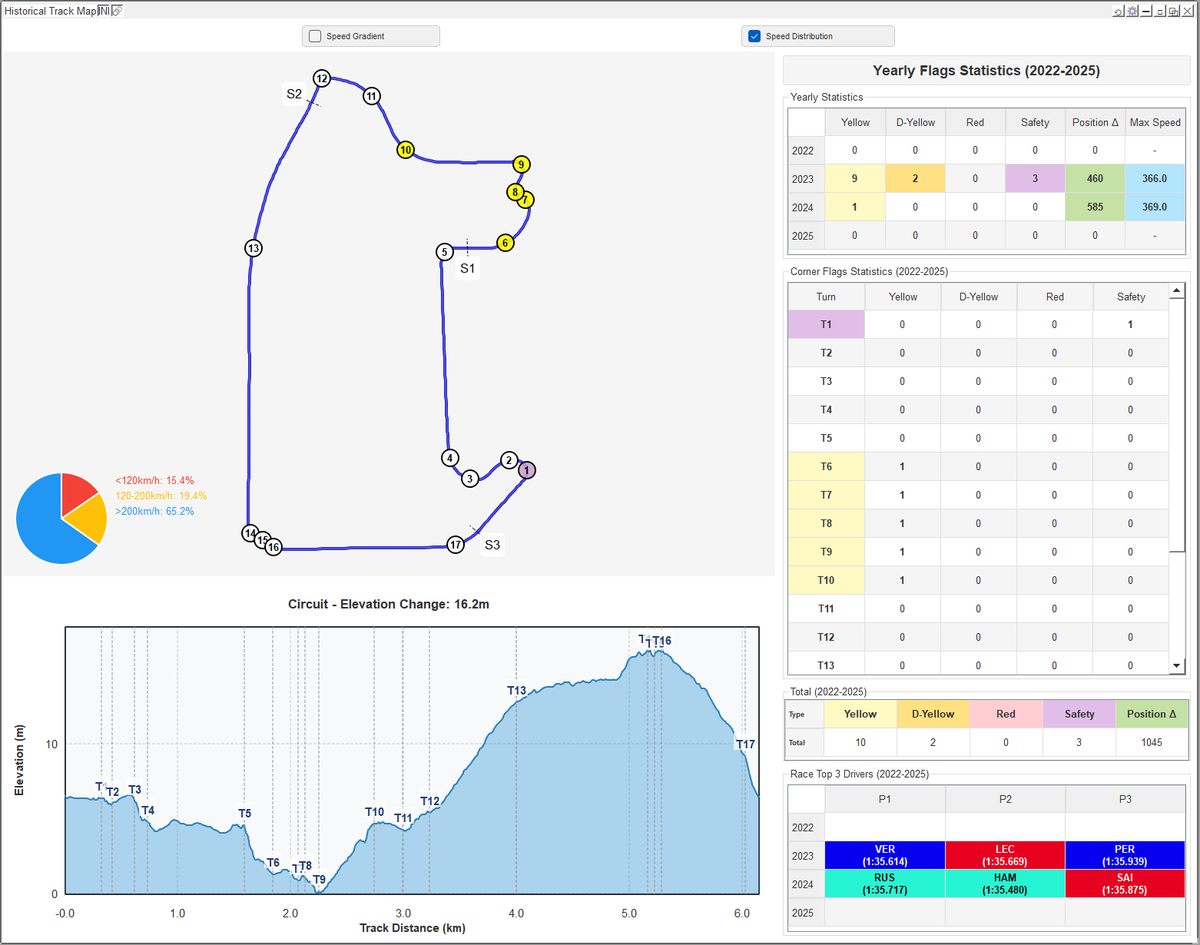The image size is (1200, 945).
Task: Click the 2024 Position Δ cell showing 585
Action: click(1095, 207)
